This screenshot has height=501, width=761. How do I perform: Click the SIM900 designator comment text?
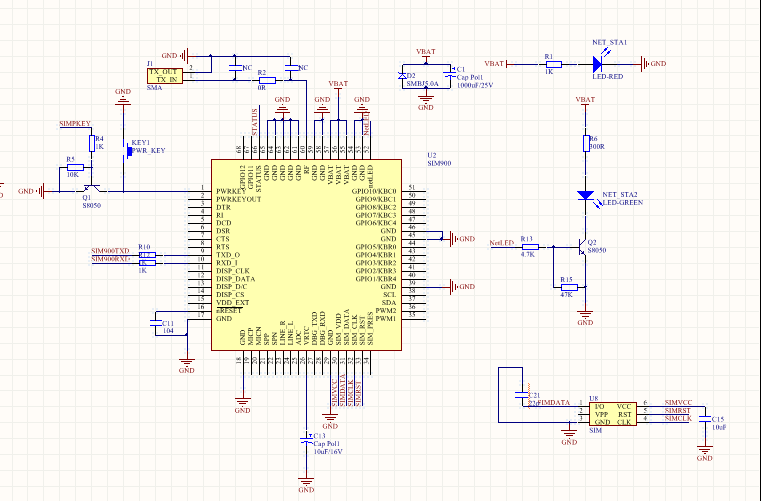[439, 164]
